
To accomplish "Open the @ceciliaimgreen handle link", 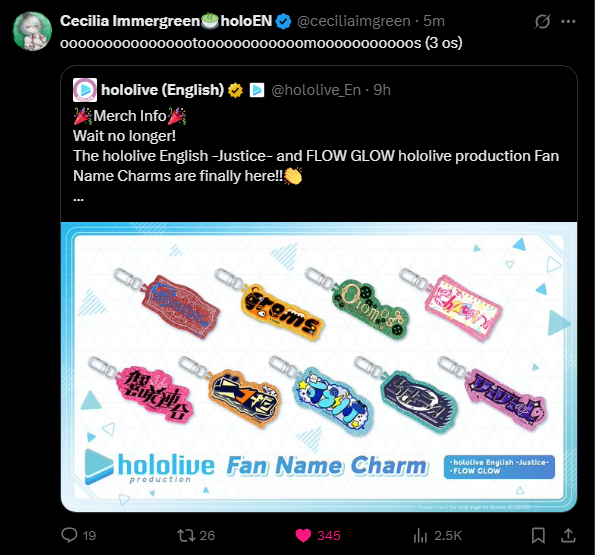I will click(354, 21).
